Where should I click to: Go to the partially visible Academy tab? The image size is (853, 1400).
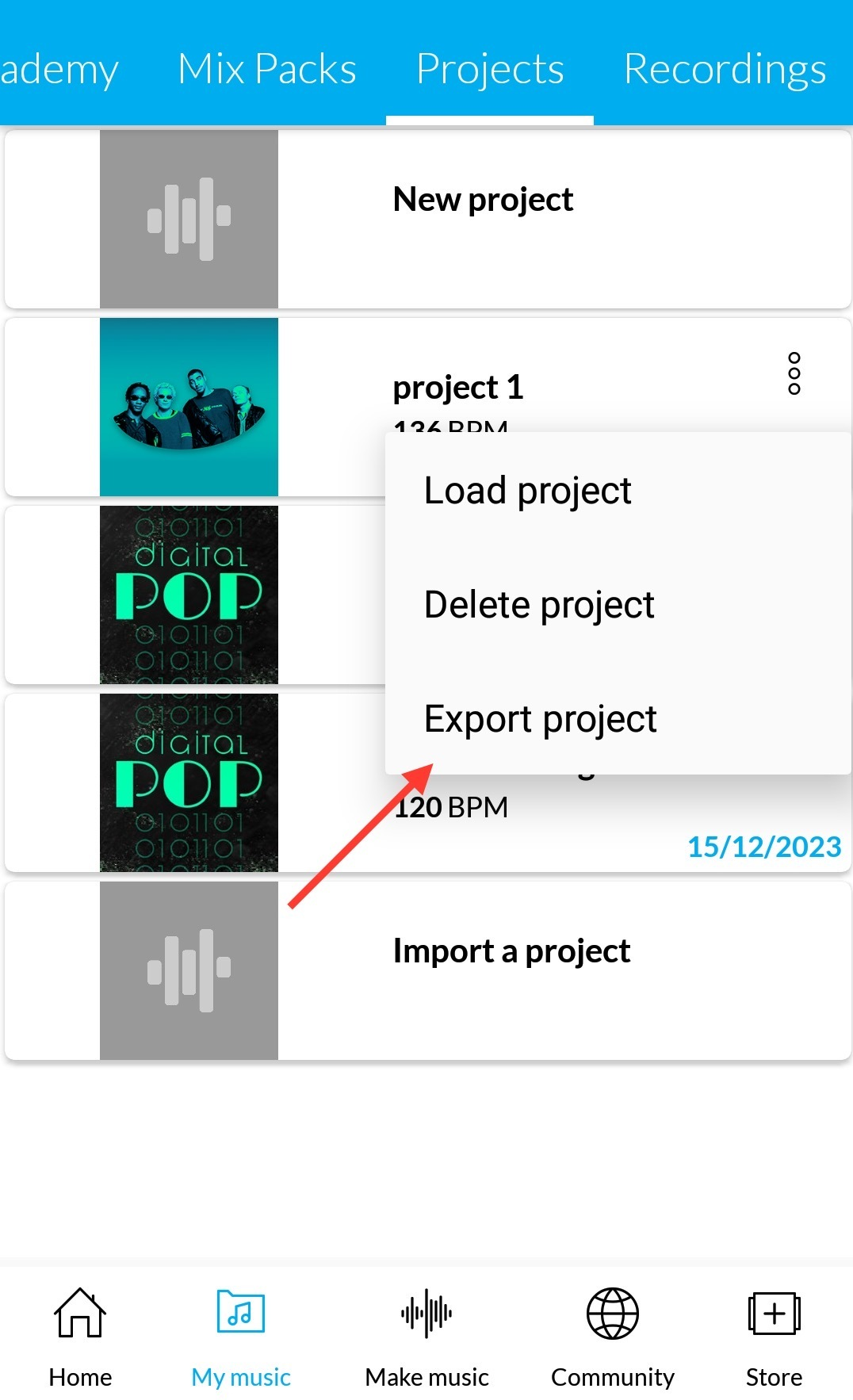pyautogui.click(x=59, y=69)
